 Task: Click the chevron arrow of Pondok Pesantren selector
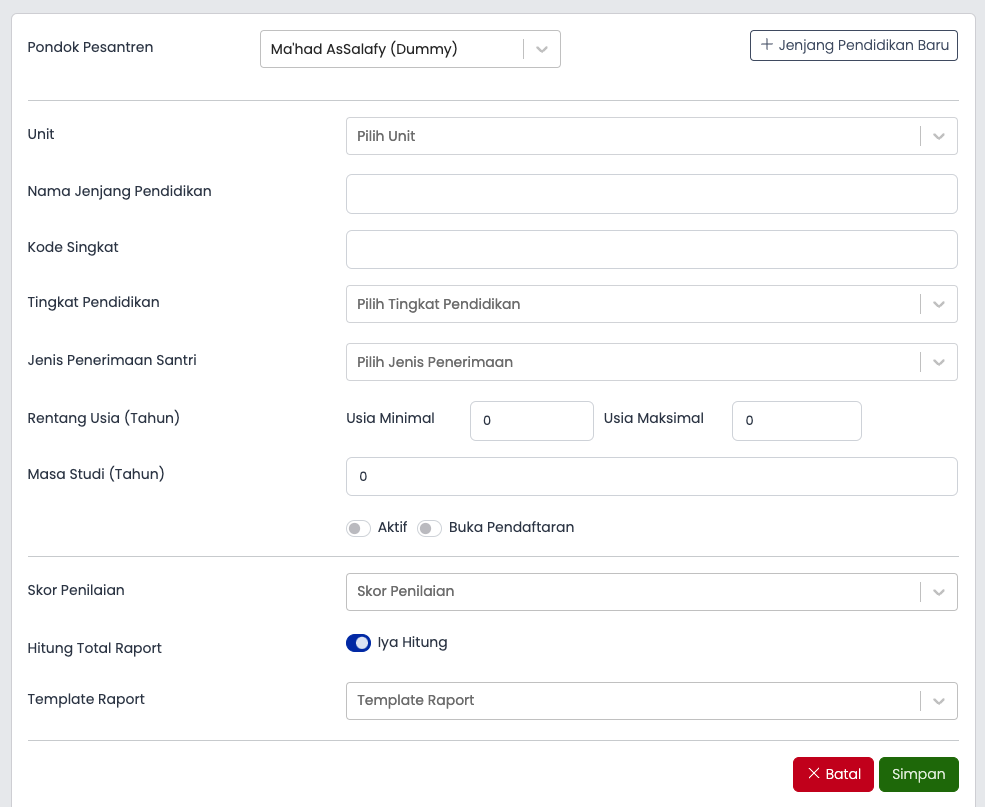(x=541, y=49)
